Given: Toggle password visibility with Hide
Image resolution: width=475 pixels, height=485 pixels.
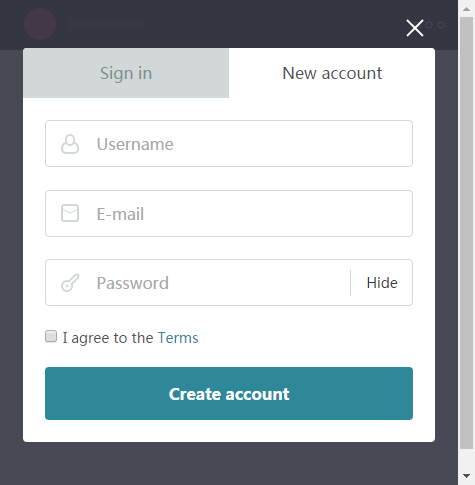Looking at the screenshot, I should (382, 283).
